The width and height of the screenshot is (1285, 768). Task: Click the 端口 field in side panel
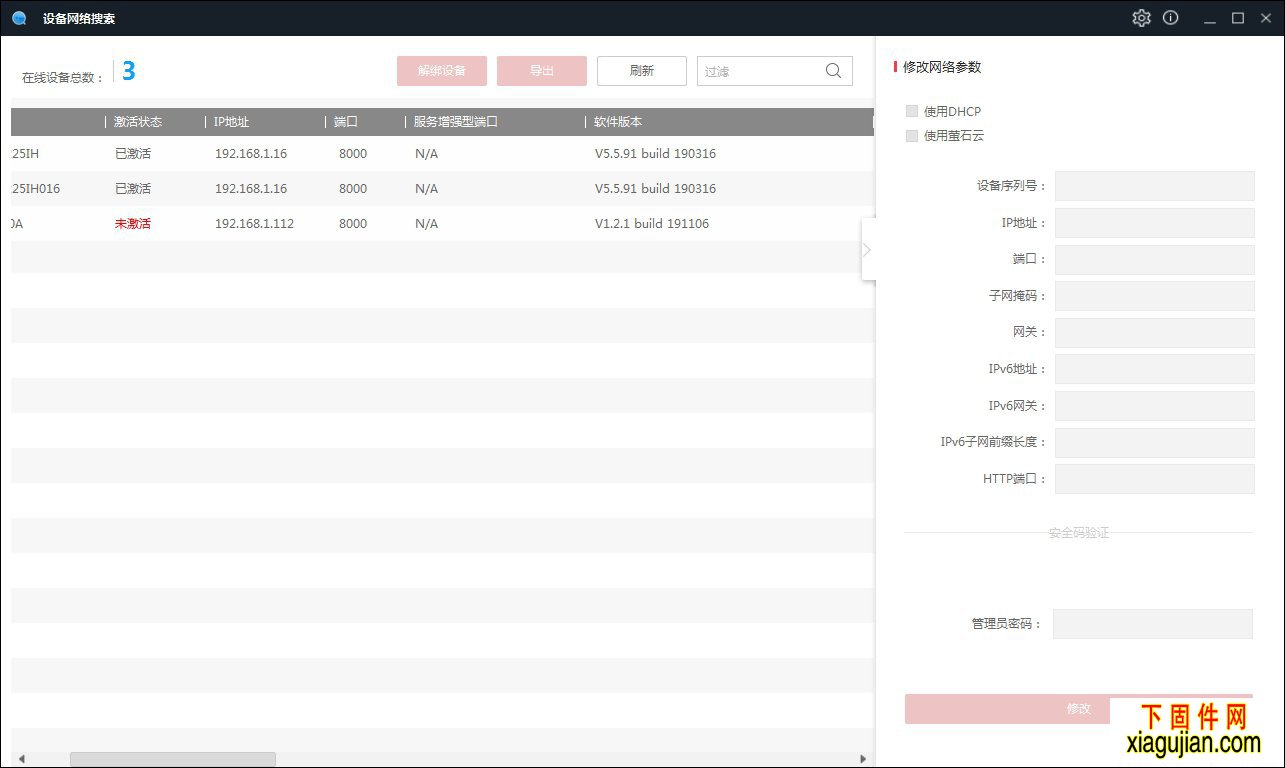tap(1155, 259)
